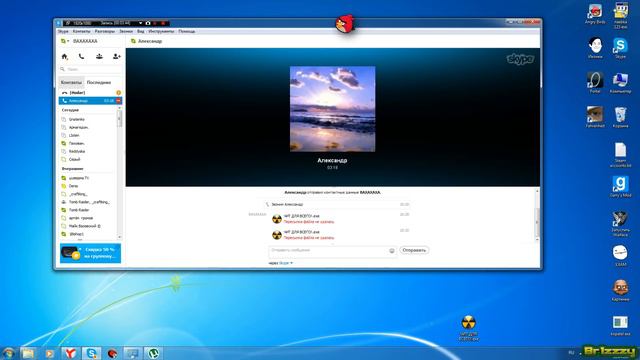Click the 50% discount Skype ad banner
The width and height of the screenshot is (640, 360).
pyautogui.click(x=90, y=253)
